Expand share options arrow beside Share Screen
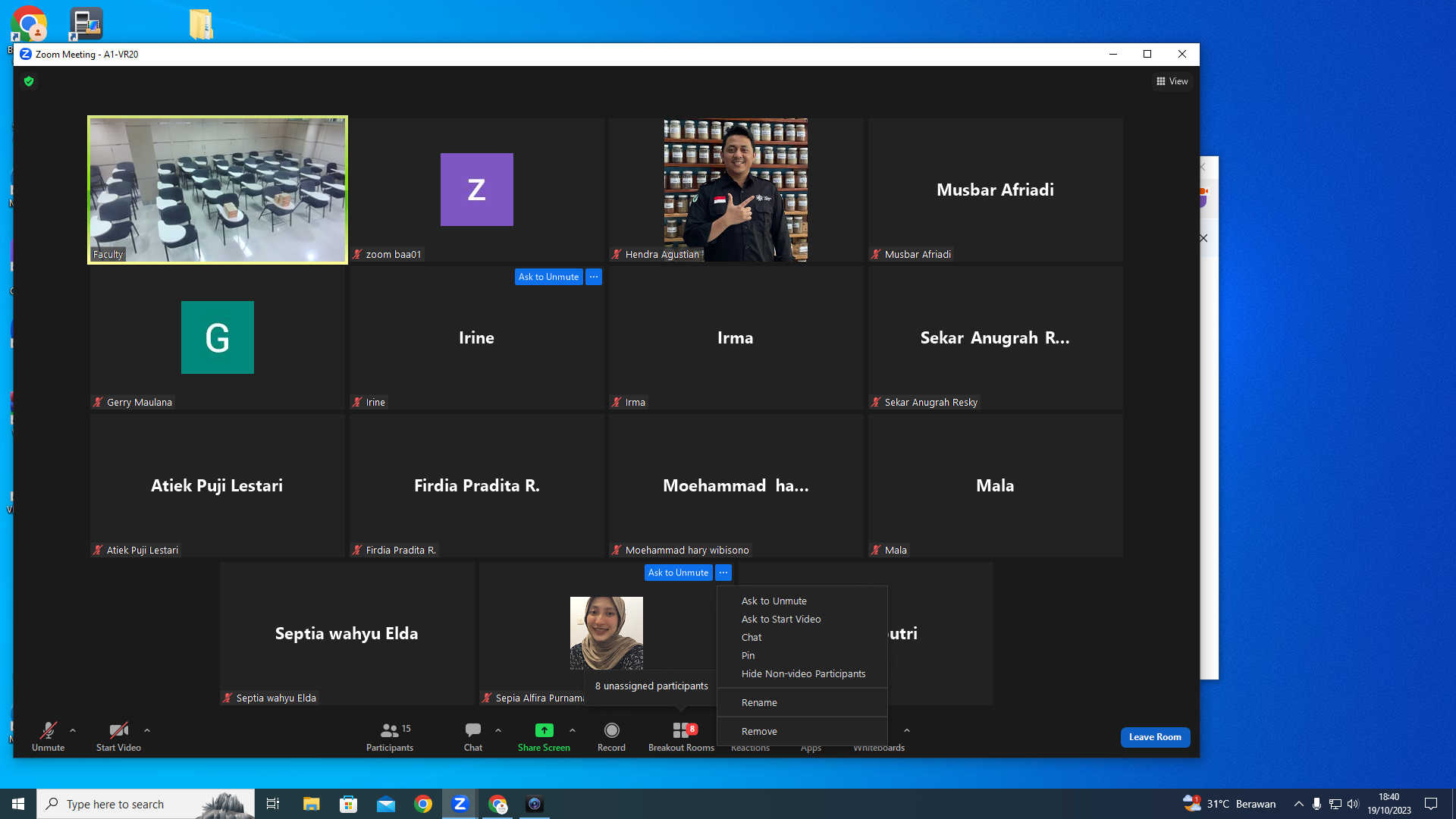Screen dimensions: 1456x819 tap(573, 730)
